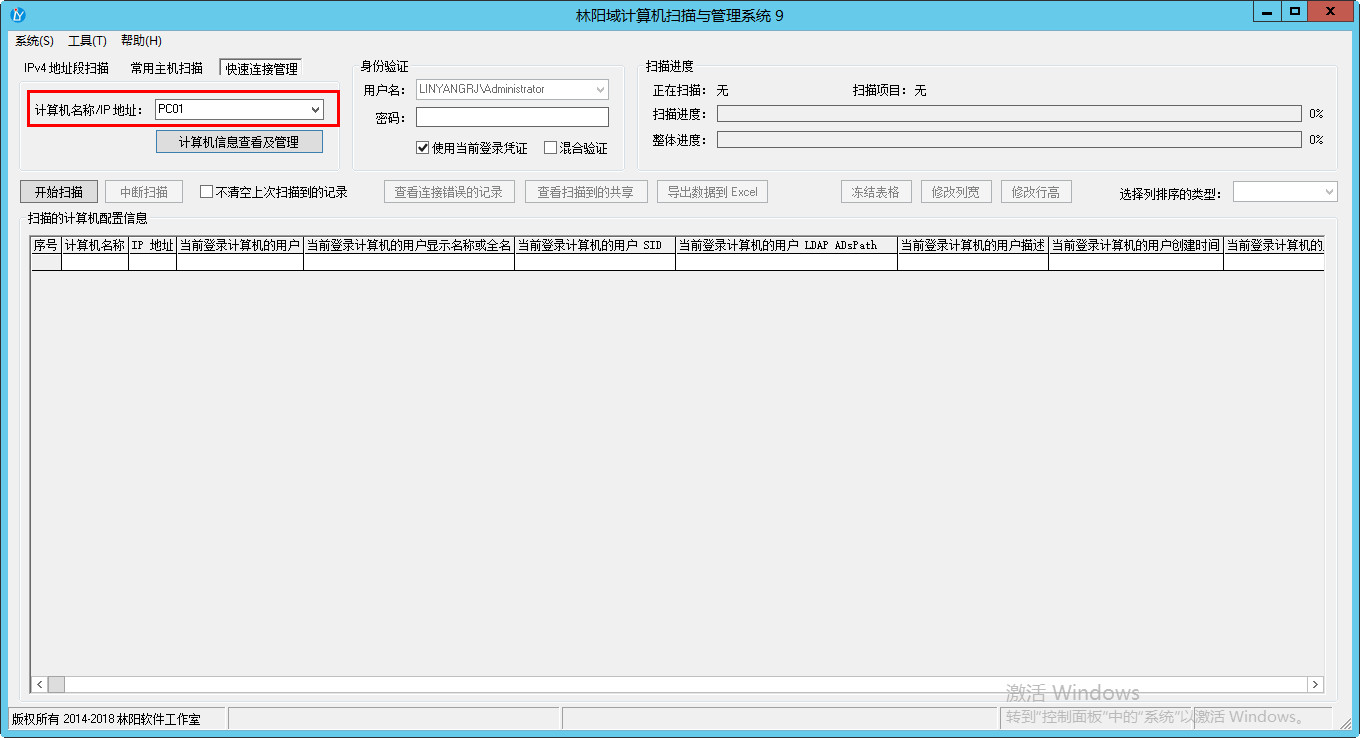Maximize the application window

pos(1295,11)
